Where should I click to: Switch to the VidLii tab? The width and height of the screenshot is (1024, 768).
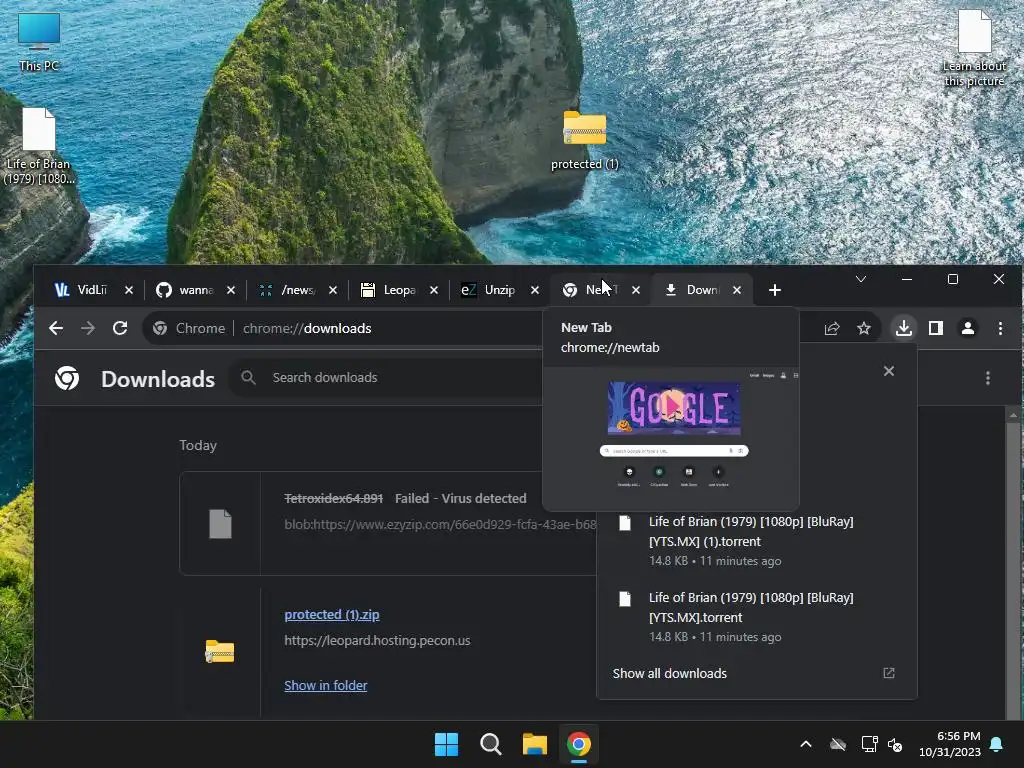tap(81, 289)
